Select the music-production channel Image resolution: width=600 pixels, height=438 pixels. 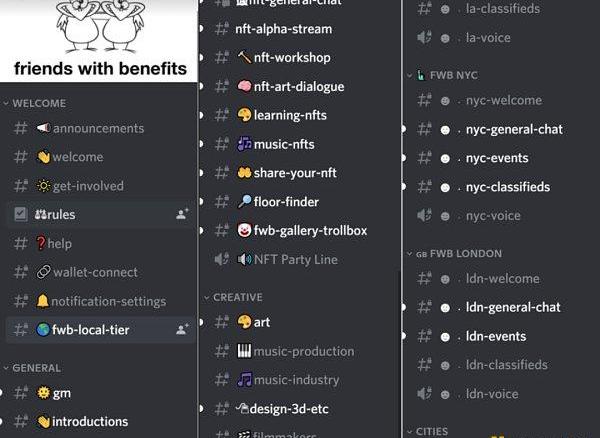pos(303,351)
